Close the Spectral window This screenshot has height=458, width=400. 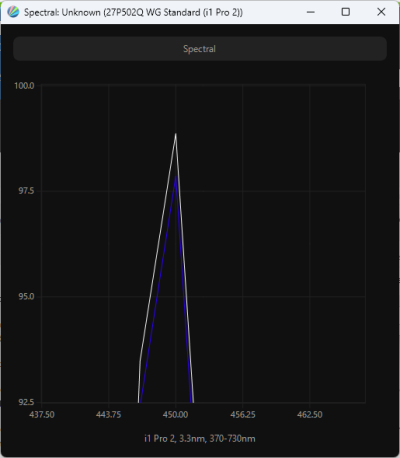381,12
